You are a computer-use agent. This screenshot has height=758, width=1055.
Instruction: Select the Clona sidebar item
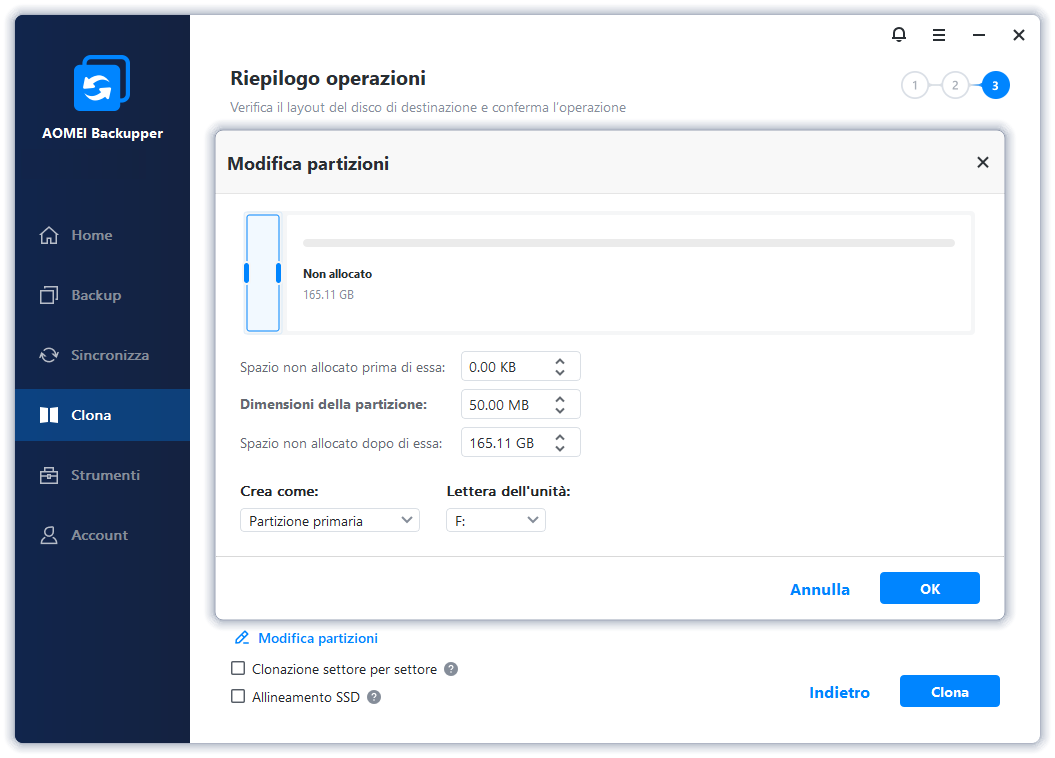91,415
